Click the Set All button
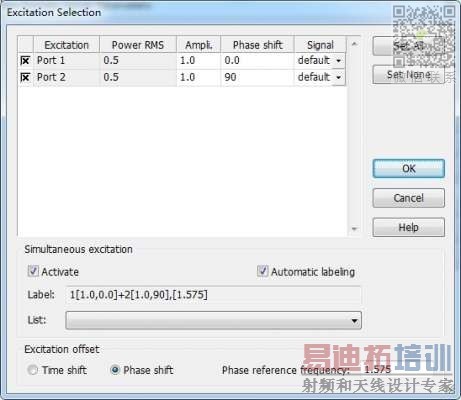The width and height of the screenshot is (461, 400). [x=408, y=46]
